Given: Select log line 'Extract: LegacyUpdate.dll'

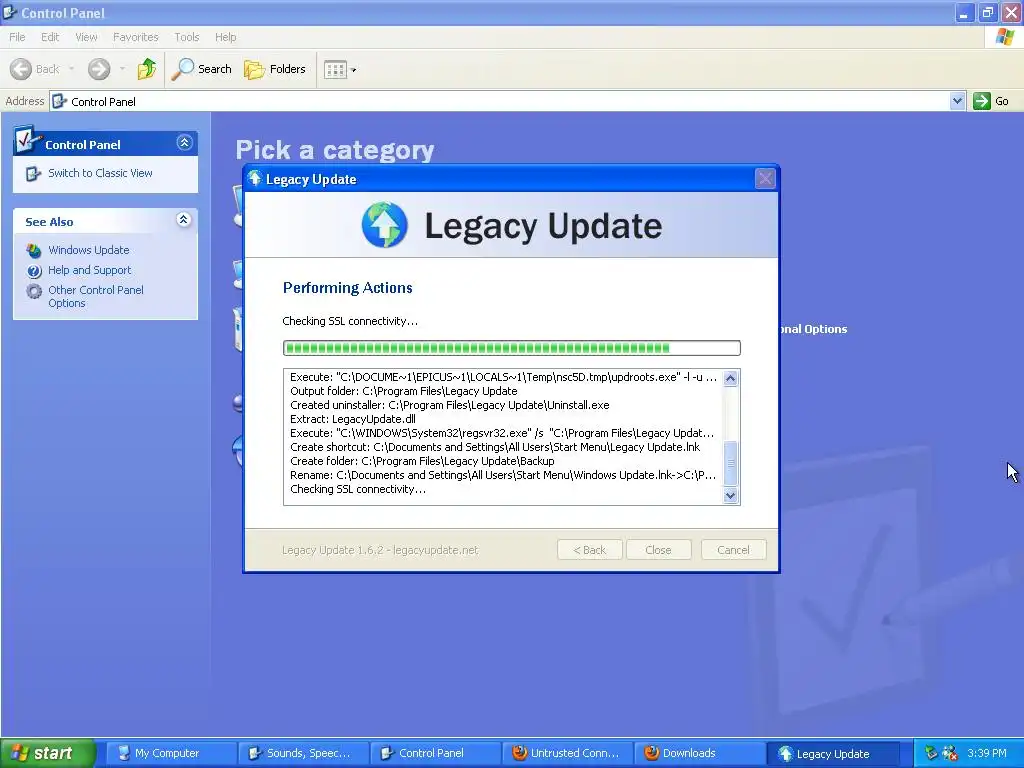Looking at the screenshot, I should tap(353, 419).
